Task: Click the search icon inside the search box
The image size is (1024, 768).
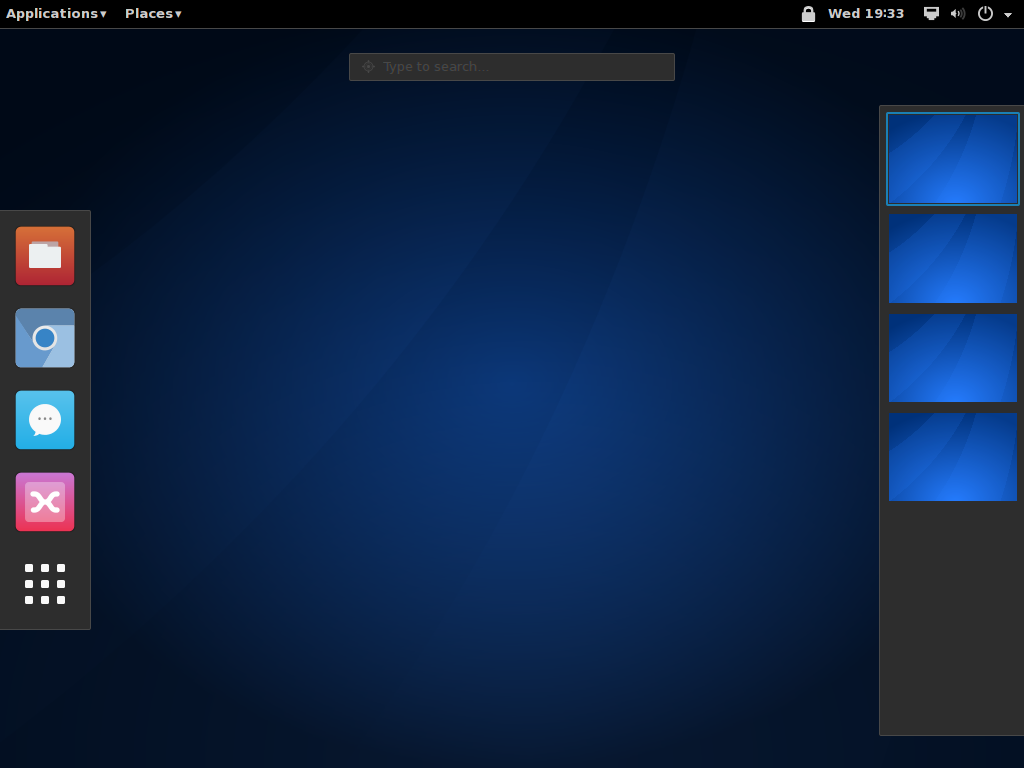Action: click(x=368, y=66)
